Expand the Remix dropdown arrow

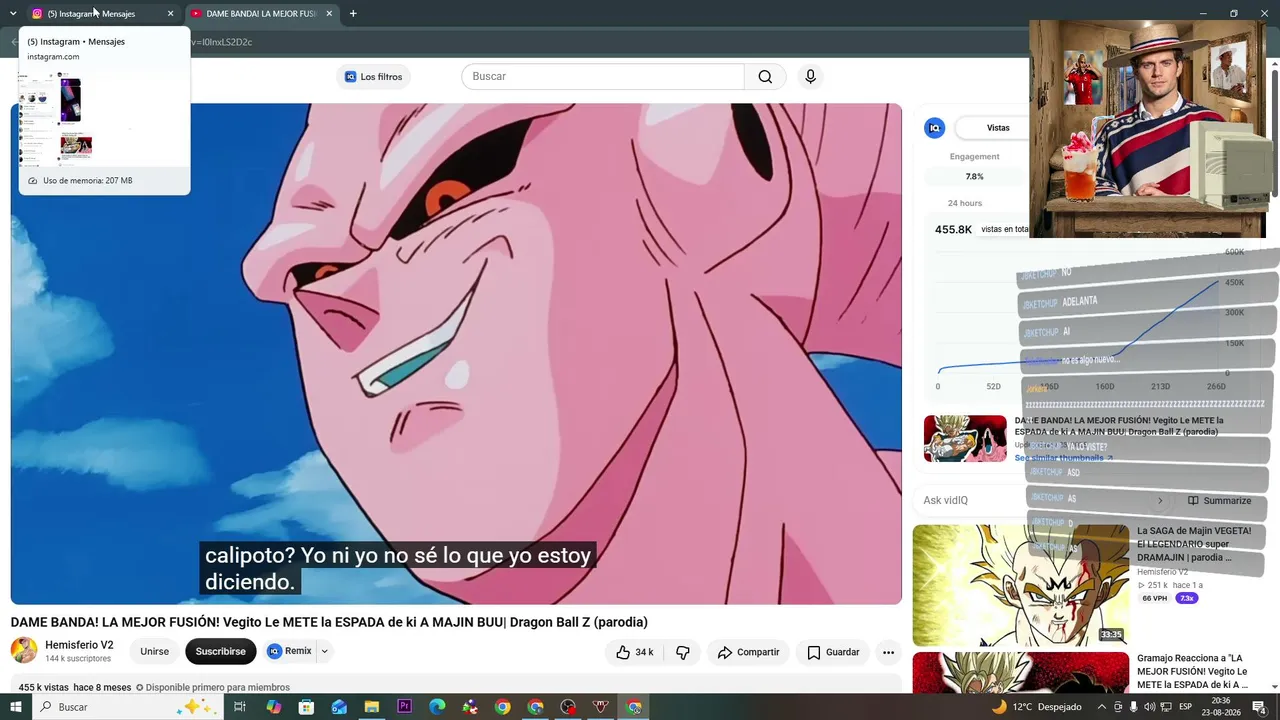324,651
